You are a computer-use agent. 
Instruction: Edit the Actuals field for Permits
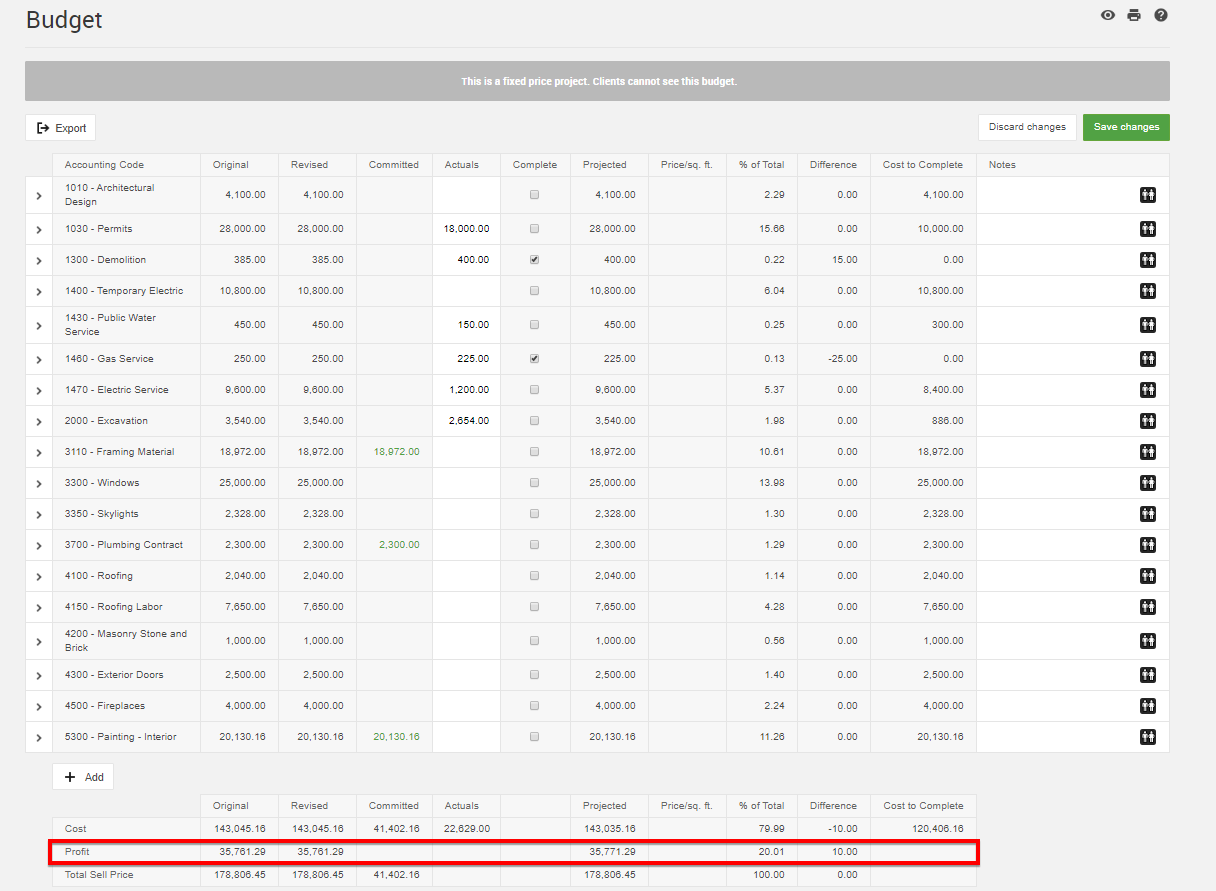click(x=466, y=229)
